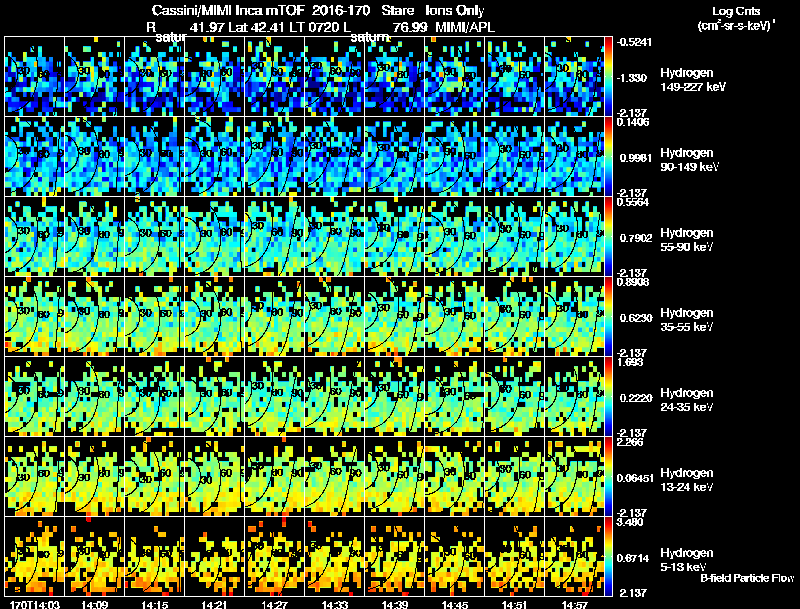Click the '-0.5241' colorbar maximum value
800x609 pixels.
click(634, 42)
